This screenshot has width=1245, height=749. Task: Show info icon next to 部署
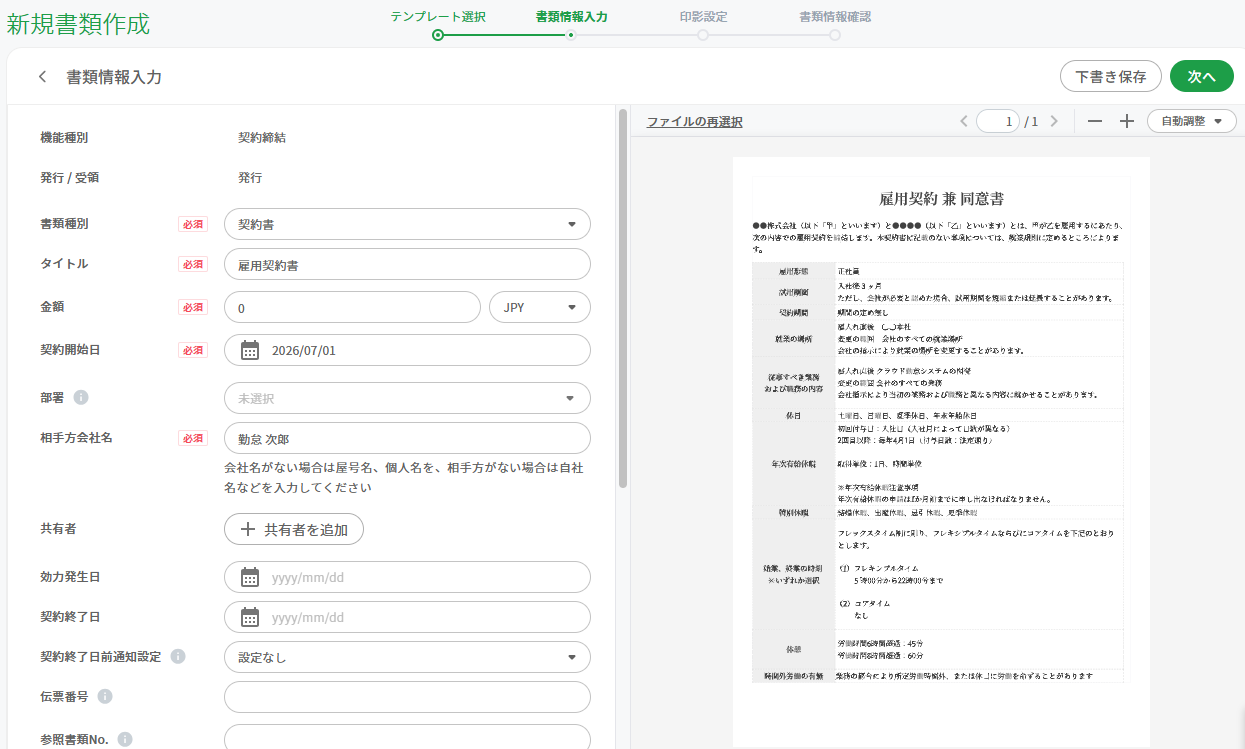[81, 397]
